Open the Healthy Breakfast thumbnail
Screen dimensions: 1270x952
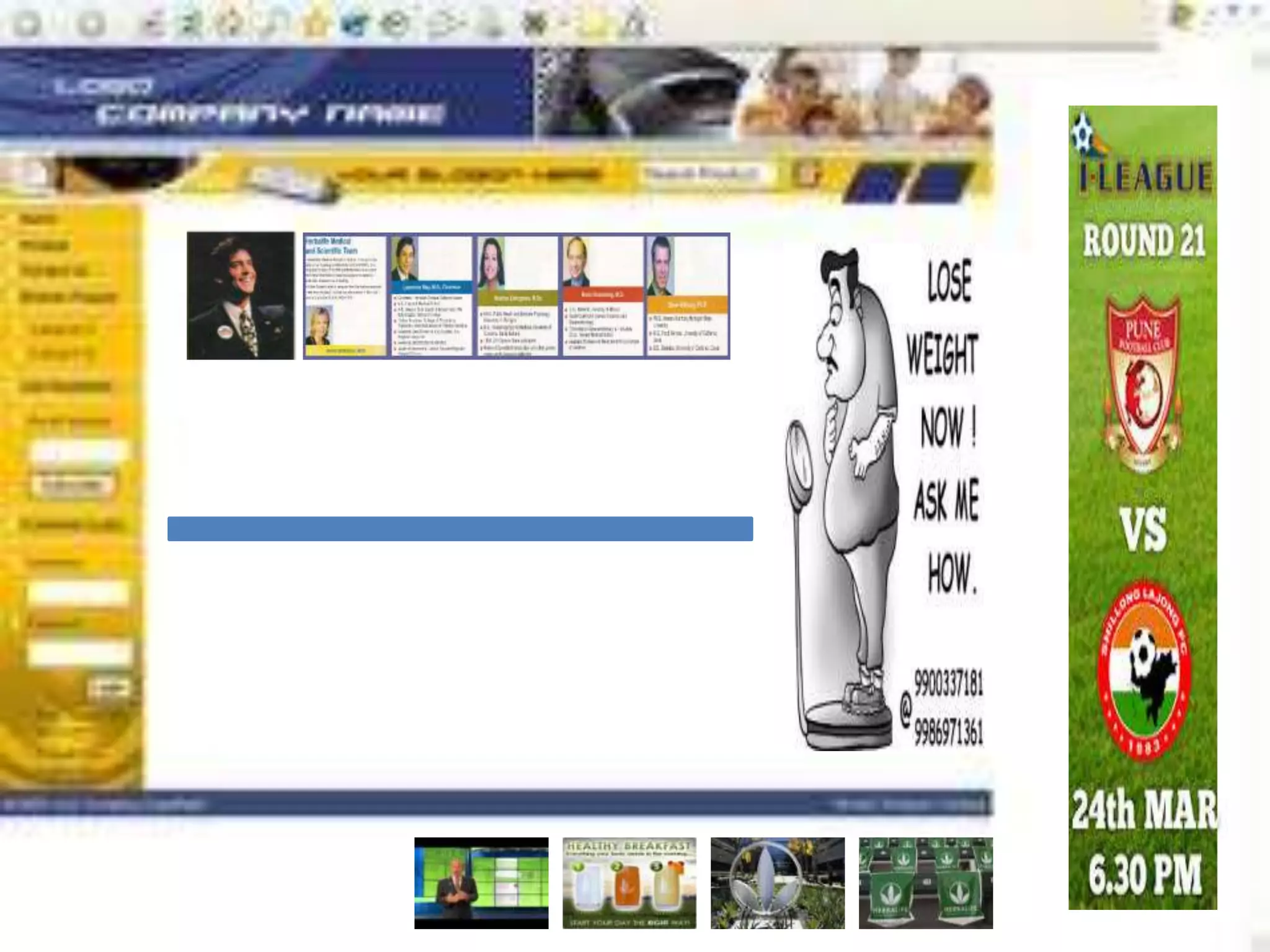click(629, 883)
